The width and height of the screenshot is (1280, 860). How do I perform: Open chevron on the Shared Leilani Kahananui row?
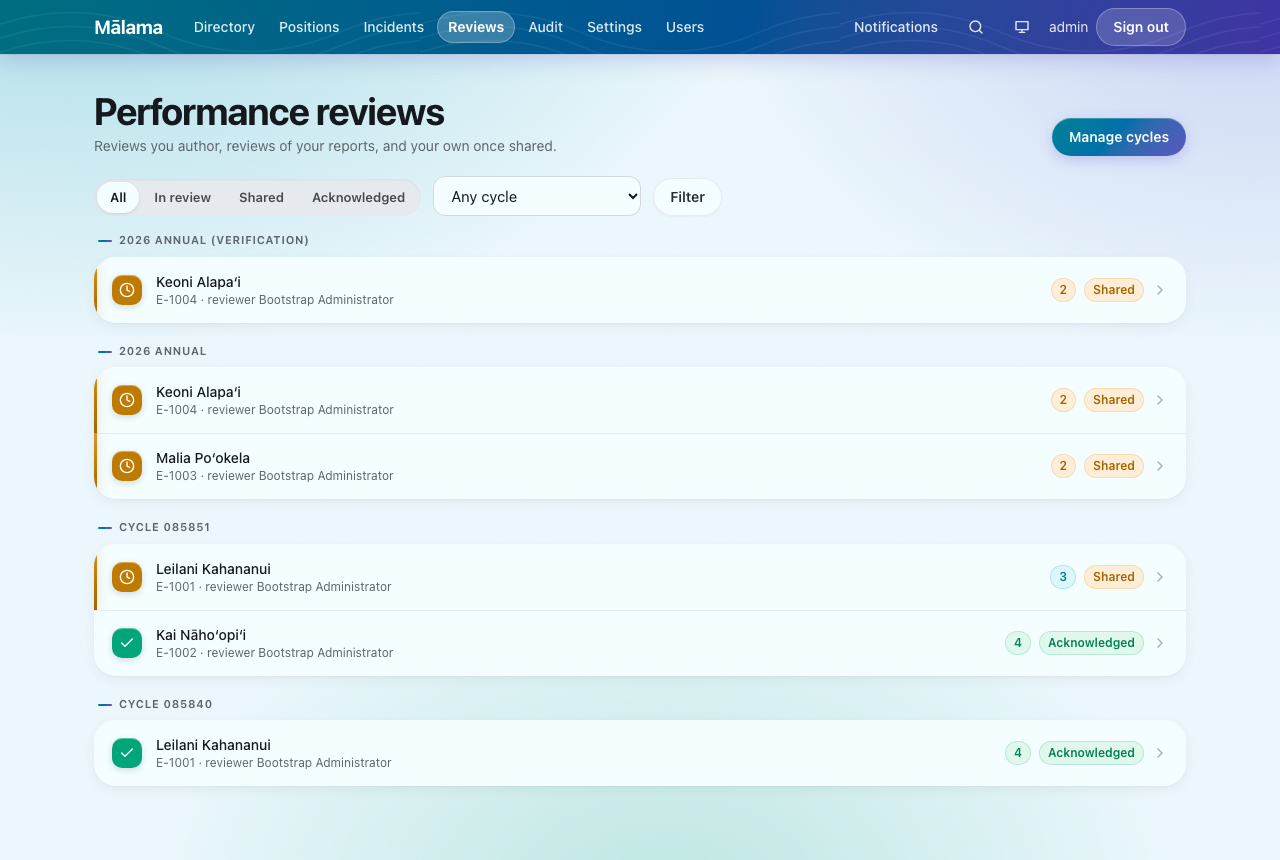(x=1160, y=577)
